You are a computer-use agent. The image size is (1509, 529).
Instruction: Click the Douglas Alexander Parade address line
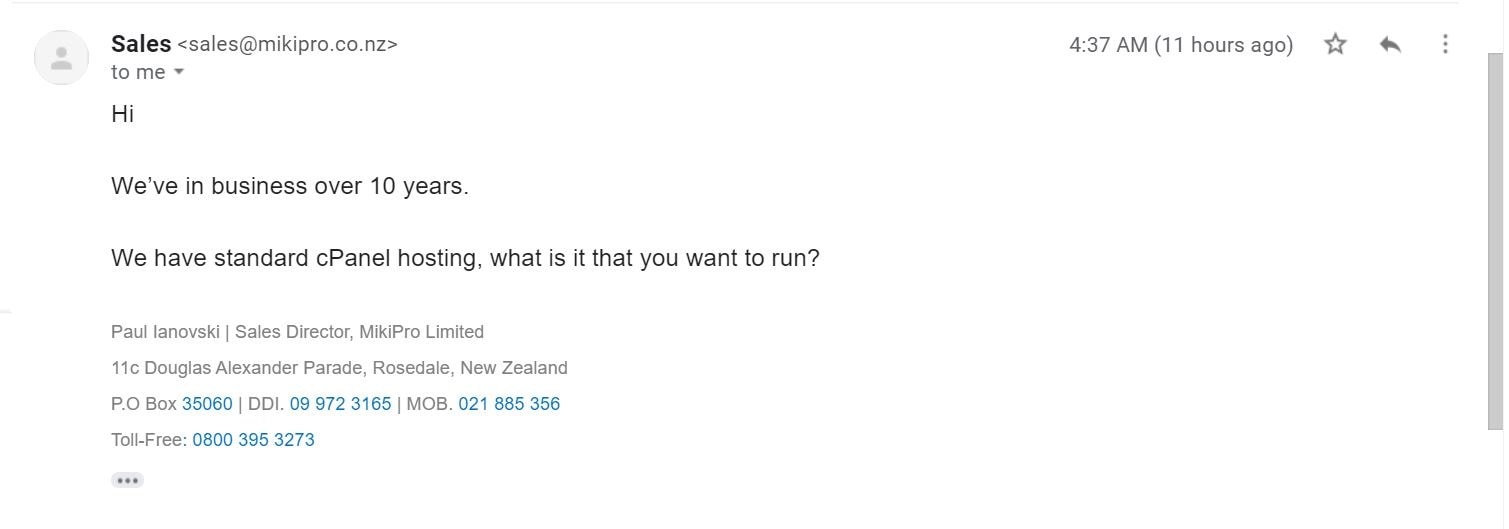click(339, 368)
